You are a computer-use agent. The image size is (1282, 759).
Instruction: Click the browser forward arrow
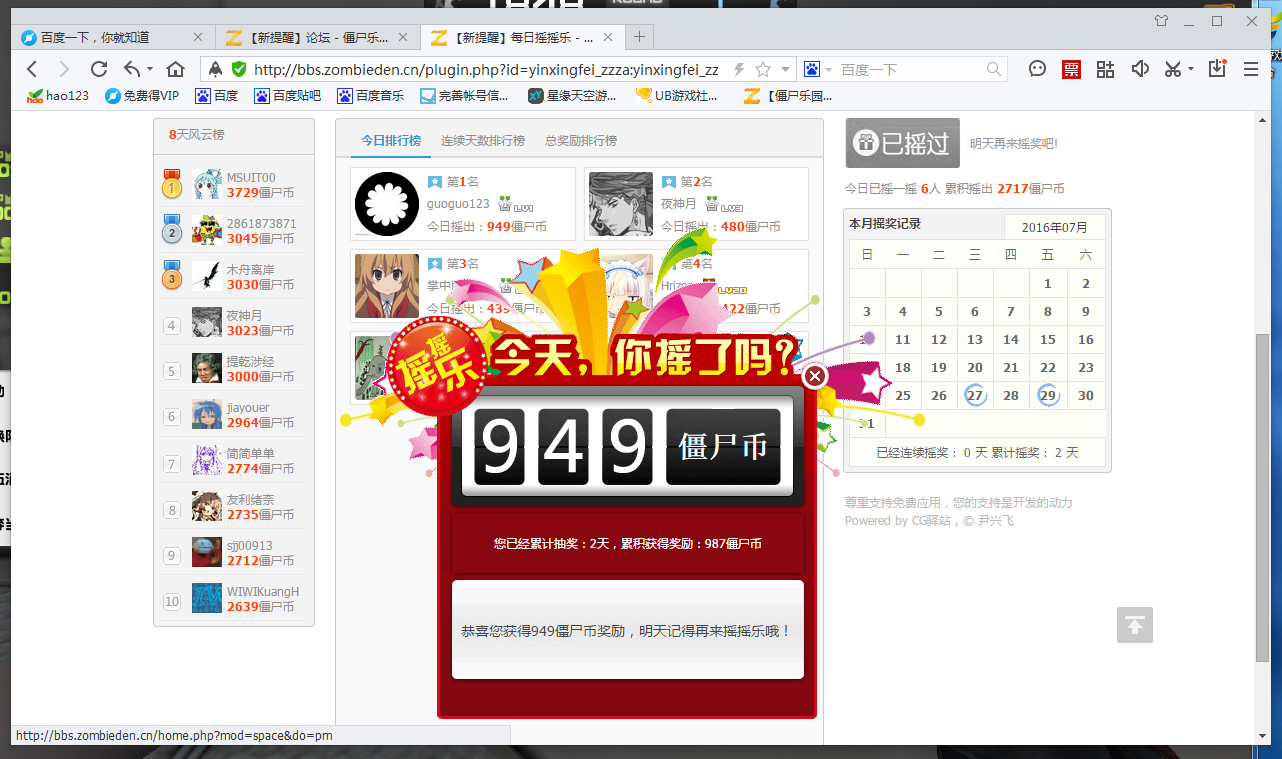click(64, 69)
